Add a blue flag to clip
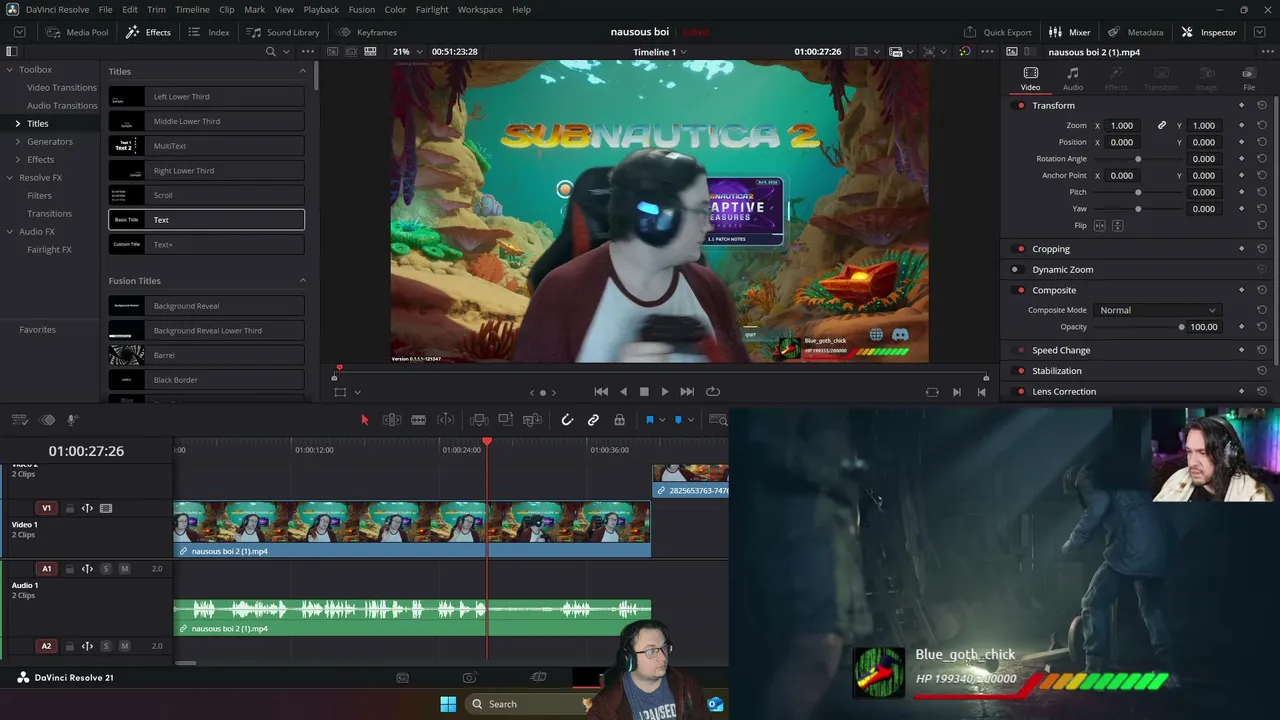The image size is (1280, 720). coord(649,420)
